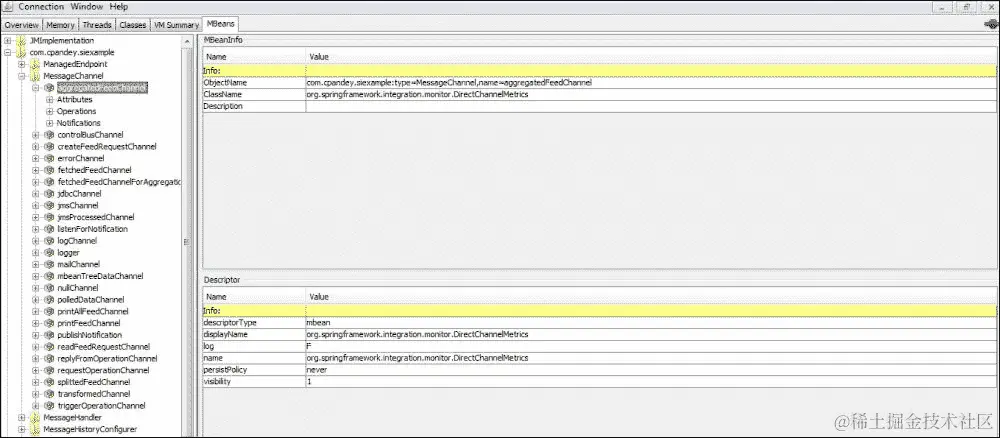Click the fetchedFeedChannel bean icon

pyautogui.click(x=49, y=170)
